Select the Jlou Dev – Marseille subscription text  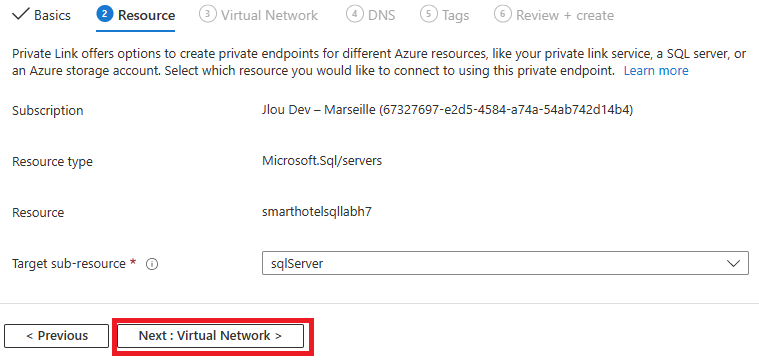(448, 110)
